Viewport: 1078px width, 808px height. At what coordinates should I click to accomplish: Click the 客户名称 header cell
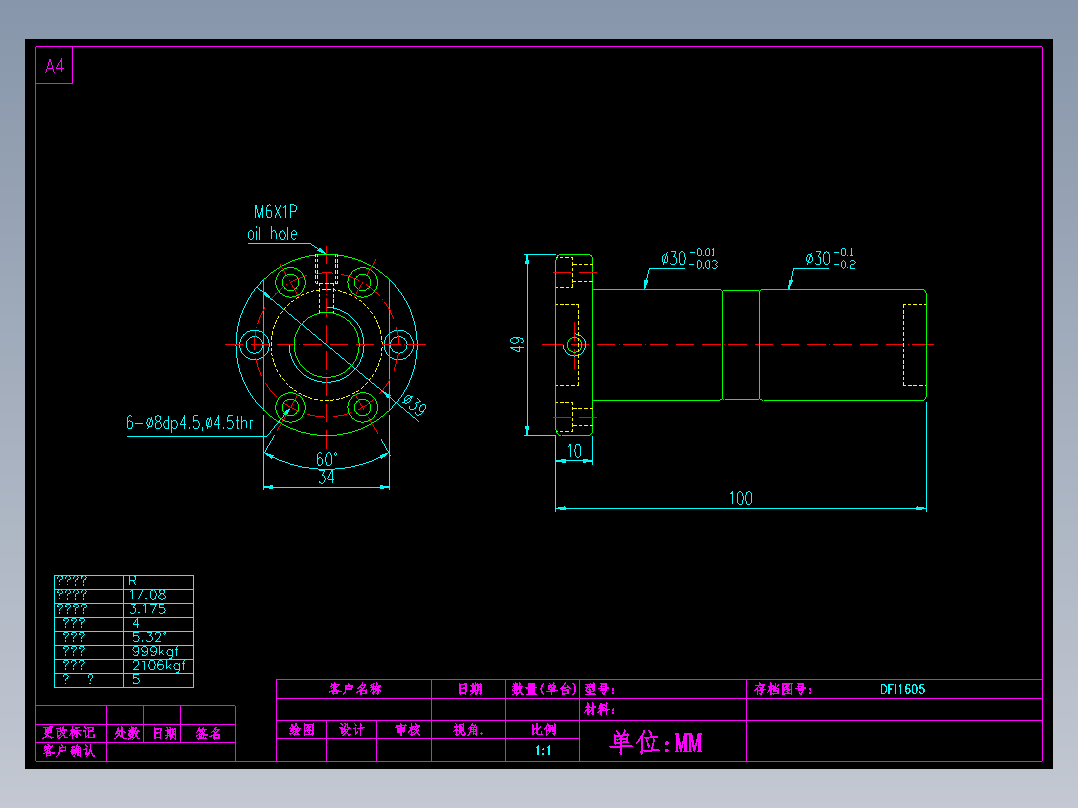point(355,689)
